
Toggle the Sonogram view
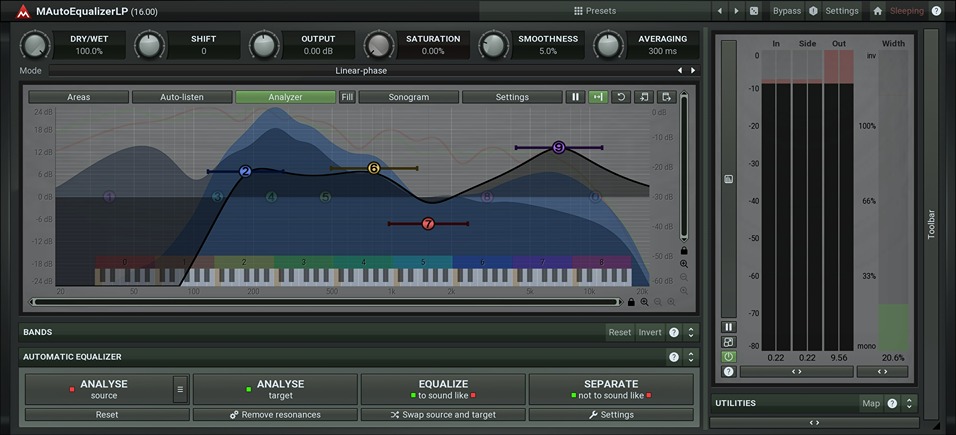pyautogui.click(x=408, y=97)
